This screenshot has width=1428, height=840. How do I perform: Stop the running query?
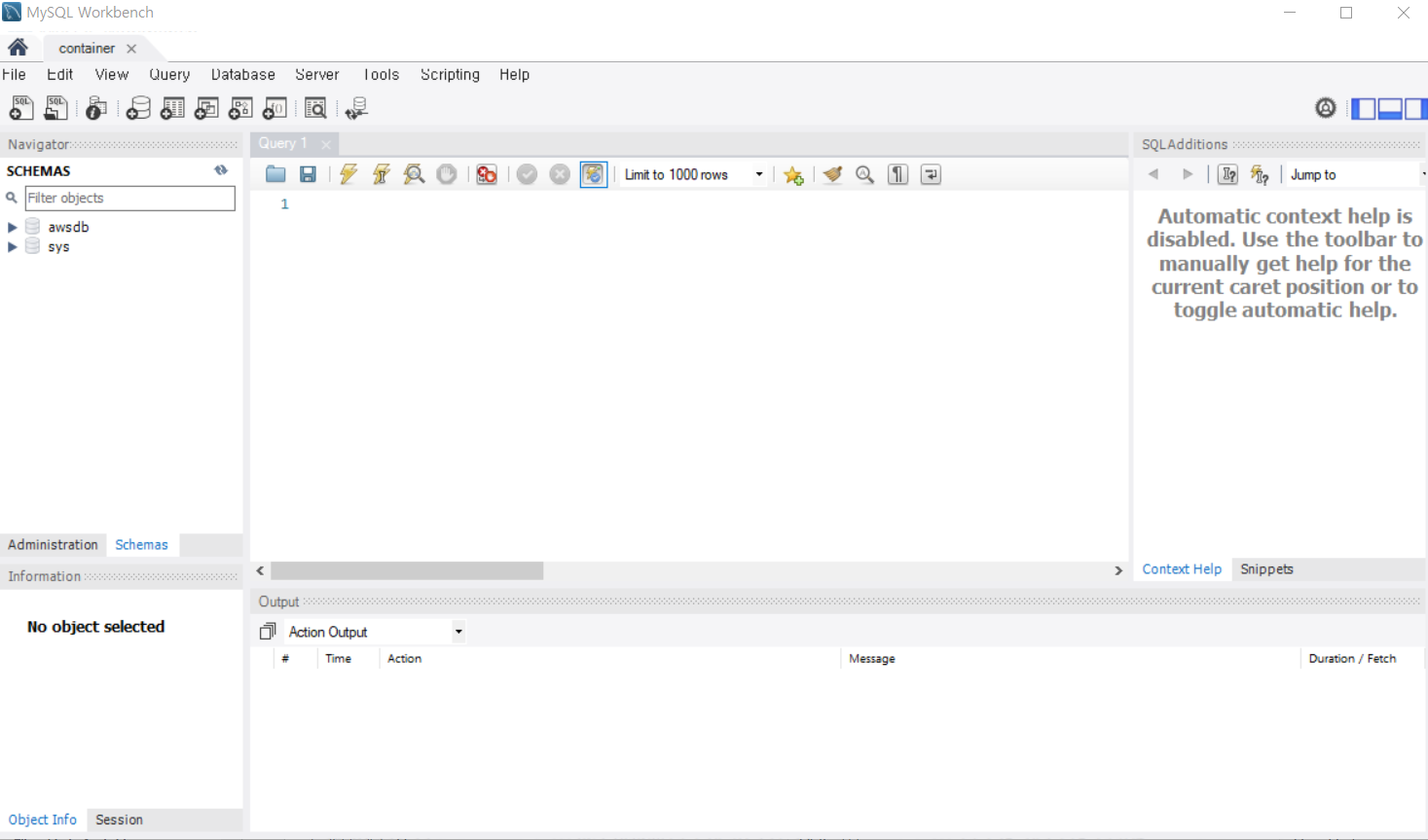(x=447, y=174)
